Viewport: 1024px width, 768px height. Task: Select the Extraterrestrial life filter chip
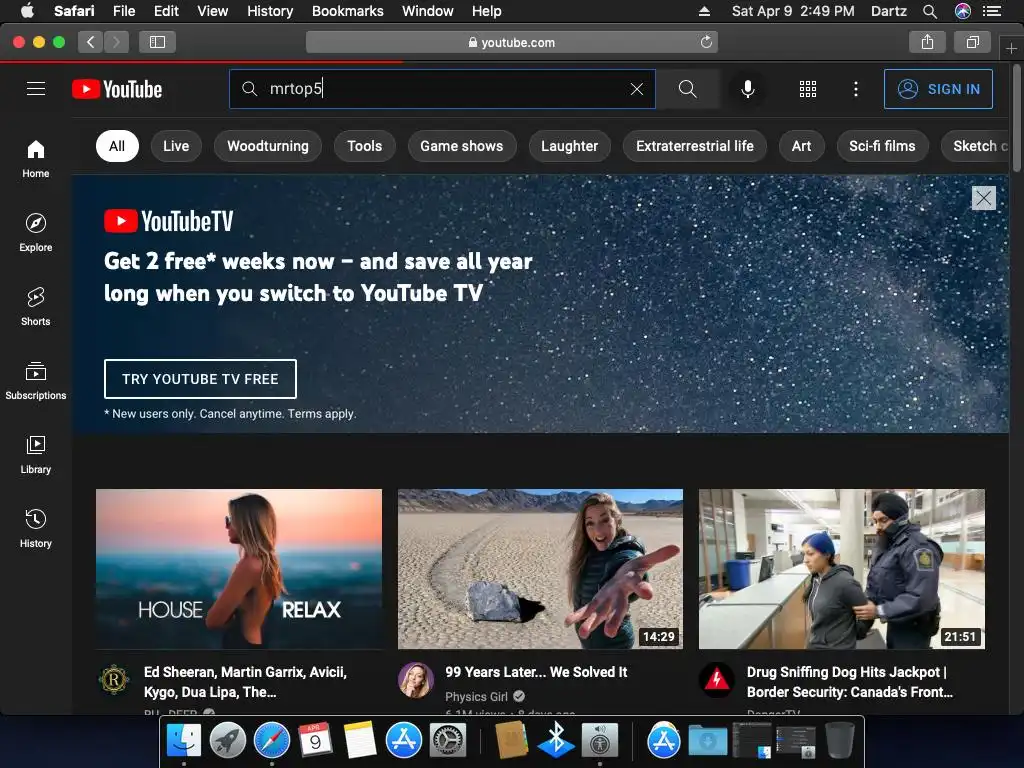(695, 146)
